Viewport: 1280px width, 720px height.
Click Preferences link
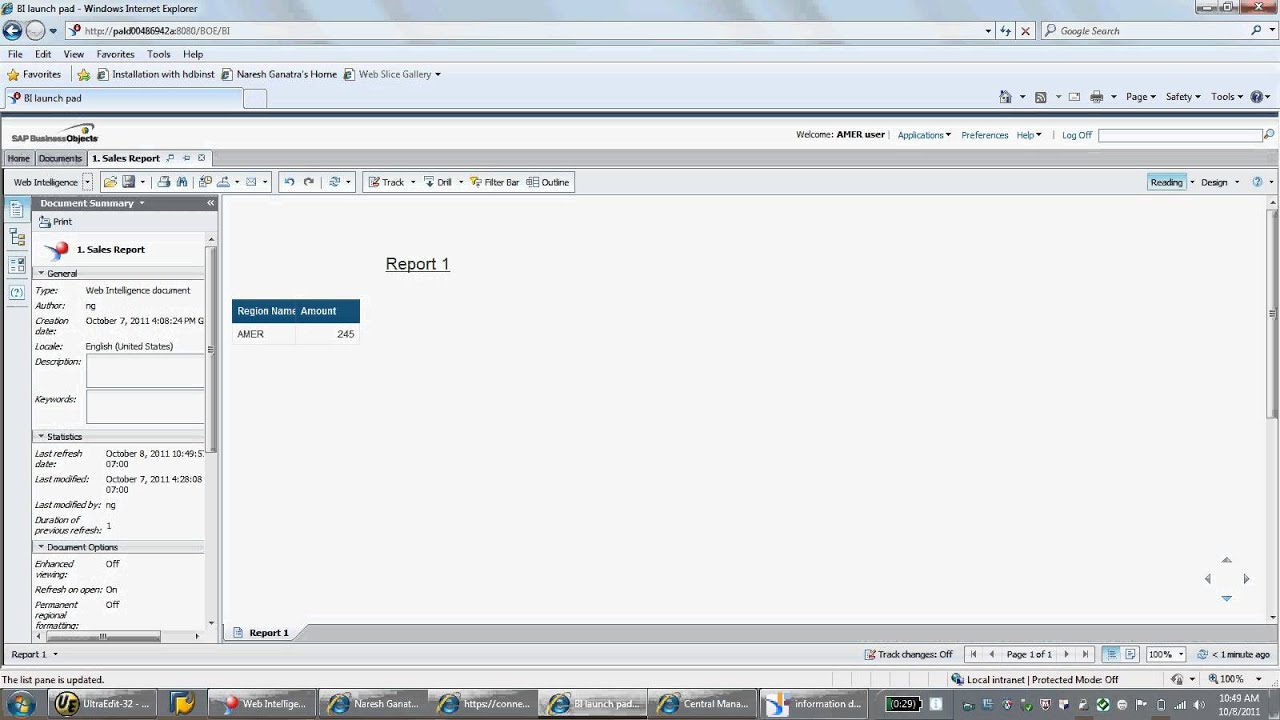pyautogui.click(x=985, y=135)
